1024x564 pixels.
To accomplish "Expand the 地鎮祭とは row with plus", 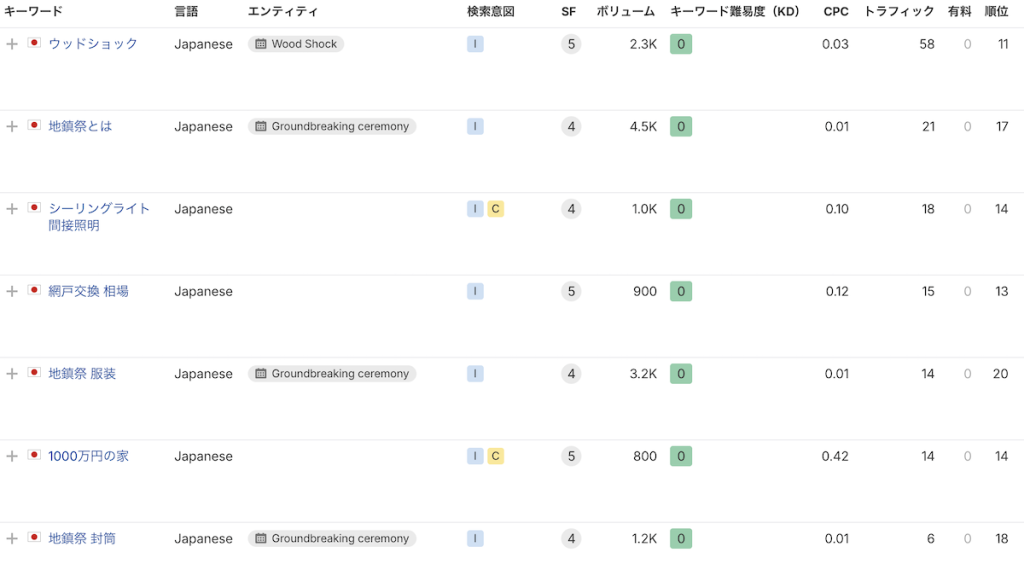I will (12, 126).
